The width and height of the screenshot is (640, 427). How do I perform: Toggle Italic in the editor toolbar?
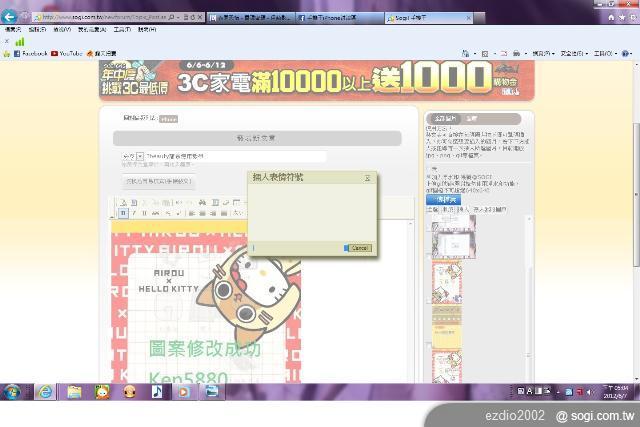pos(134,213)
